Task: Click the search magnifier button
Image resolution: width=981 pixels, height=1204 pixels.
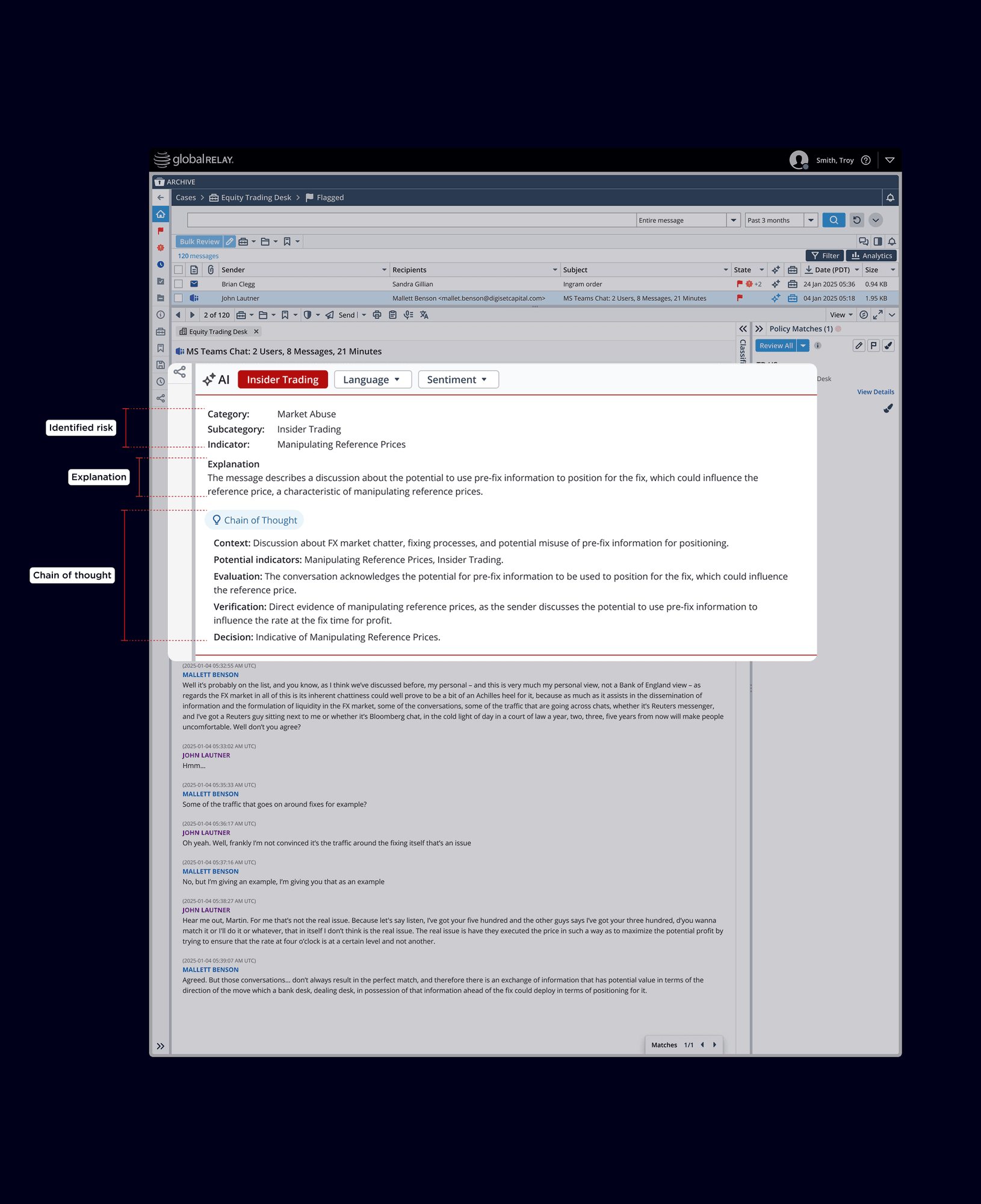Action: [834, 220]
